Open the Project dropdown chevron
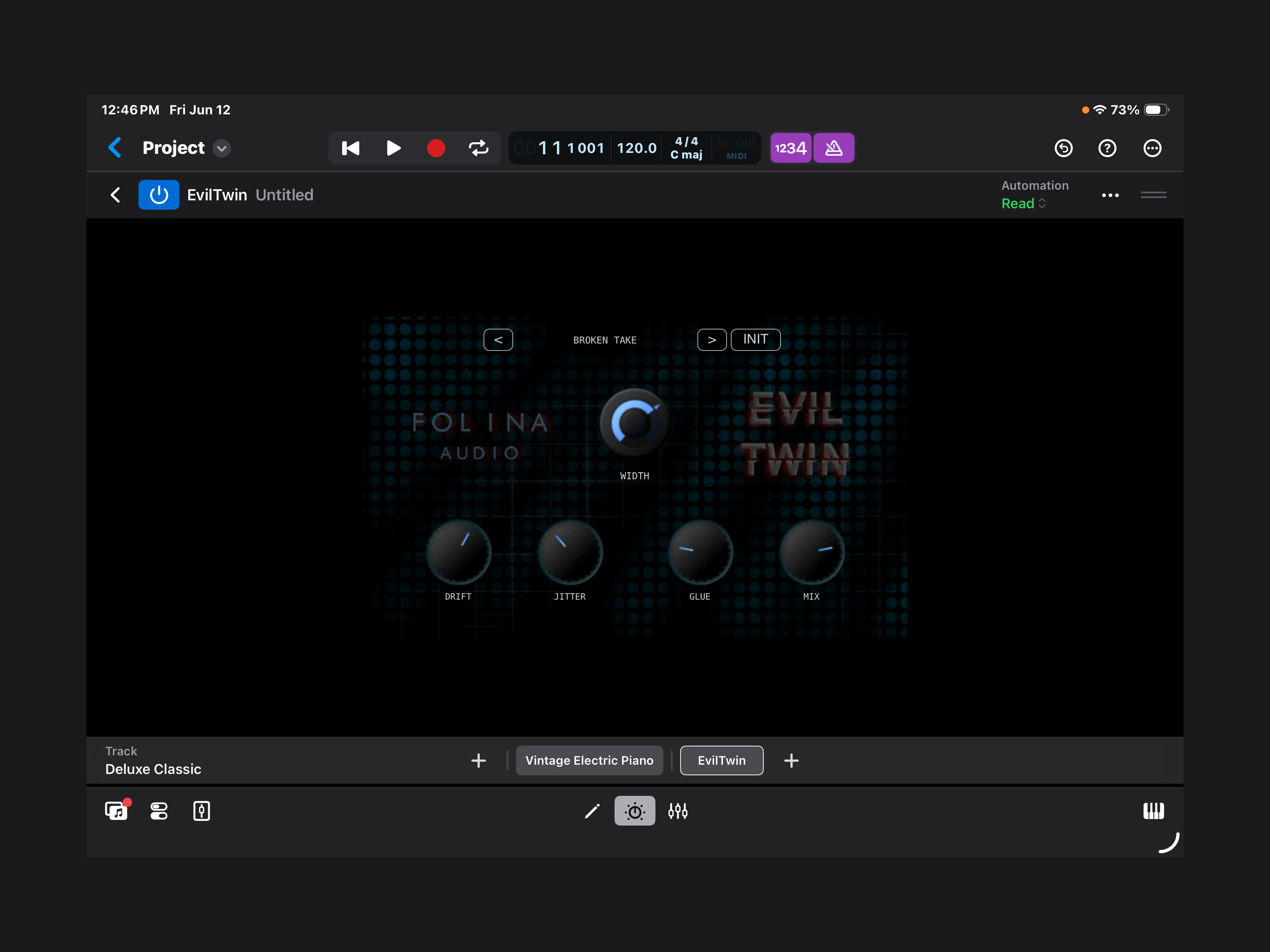The width and height of the screenshot is (1270, 952). point(222,148)
